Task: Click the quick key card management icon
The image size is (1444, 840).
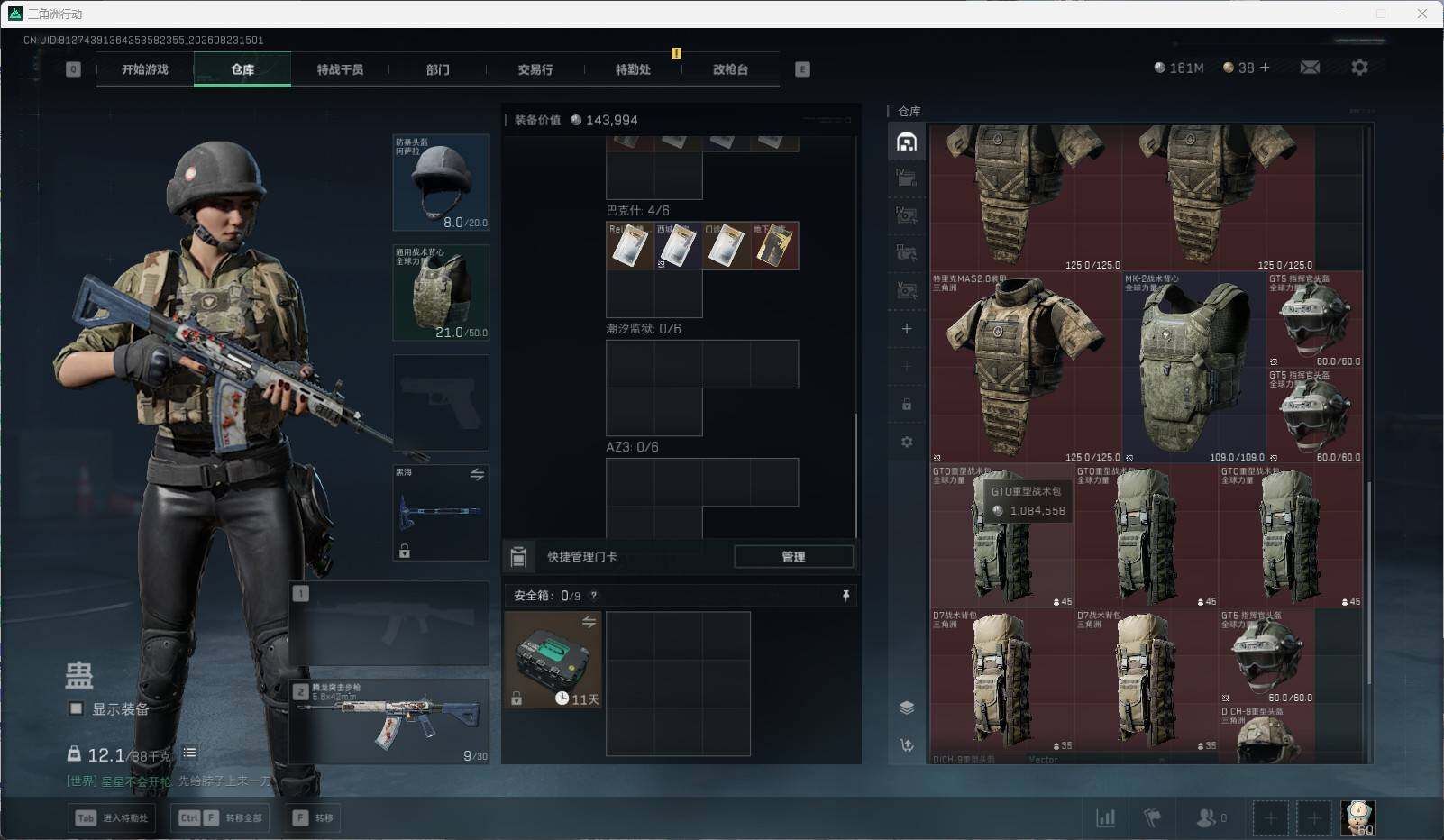Action: [518, 557]
